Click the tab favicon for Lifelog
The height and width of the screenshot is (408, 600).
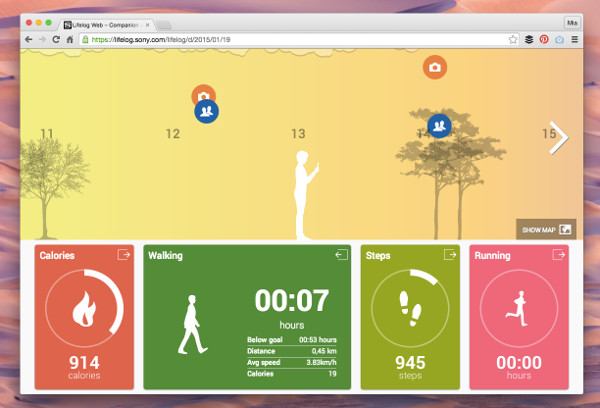click(68, 25)
